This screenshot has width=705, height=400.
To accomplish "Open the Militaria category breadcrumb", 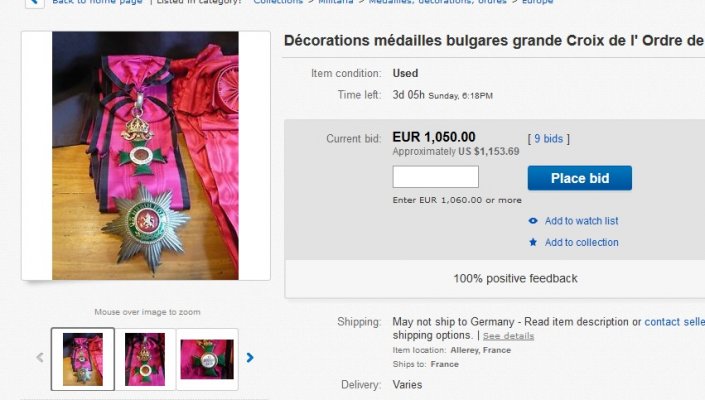I will click(335, 2).
